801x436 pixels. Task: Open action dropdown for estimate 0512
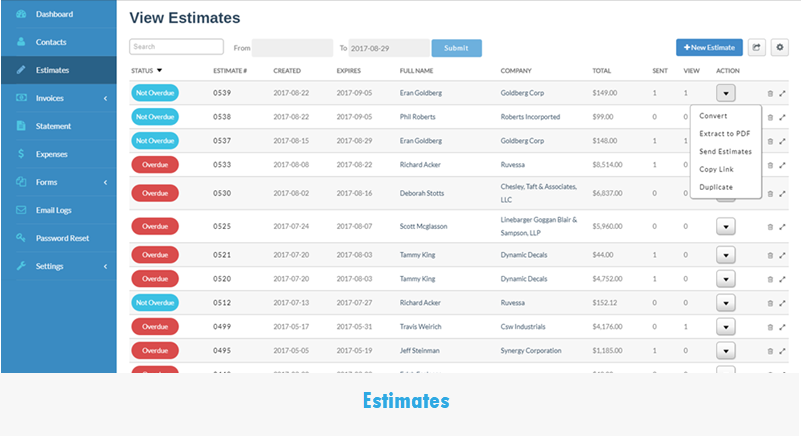coord(725,303)
